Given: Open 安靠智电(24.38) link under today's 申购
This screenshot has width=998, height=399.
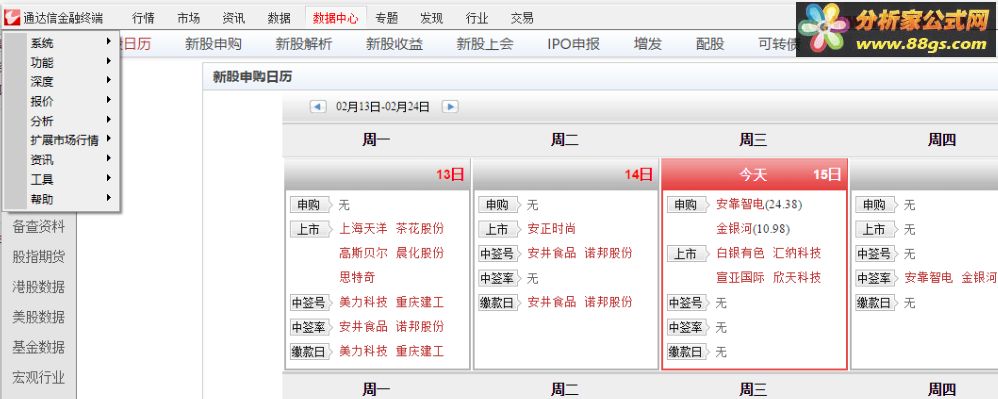Looking at the screenshot, I should 759,204.
